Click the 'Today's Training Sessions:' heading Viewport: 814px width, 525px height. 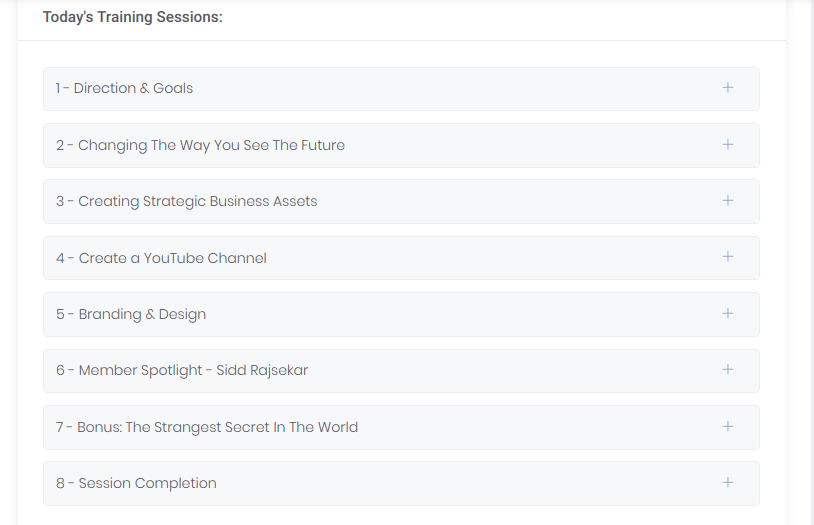click(132, 17)
